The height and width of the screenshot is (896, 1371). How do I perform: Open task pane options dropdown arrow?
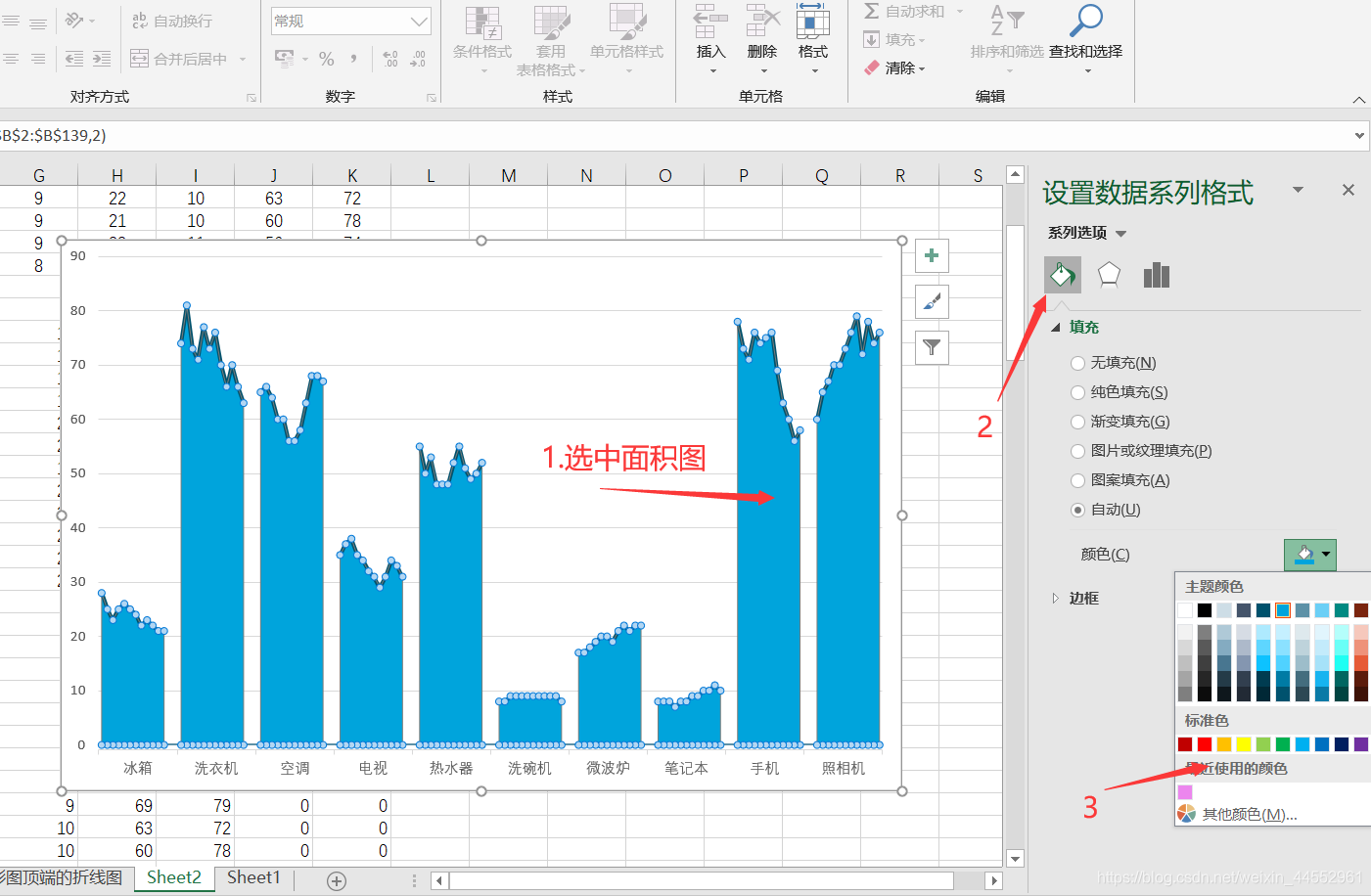(x=1299, y=190)
